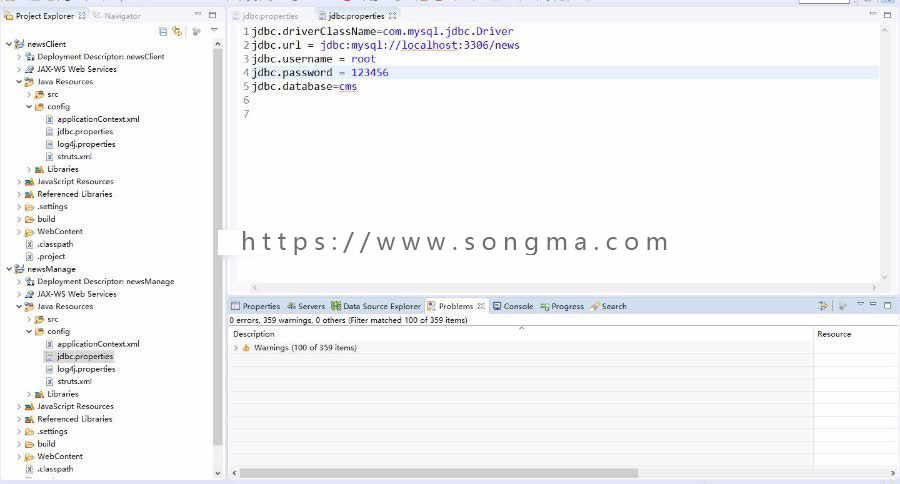
Task: Expand Libraries under newsClient
Action: point(29,169)
